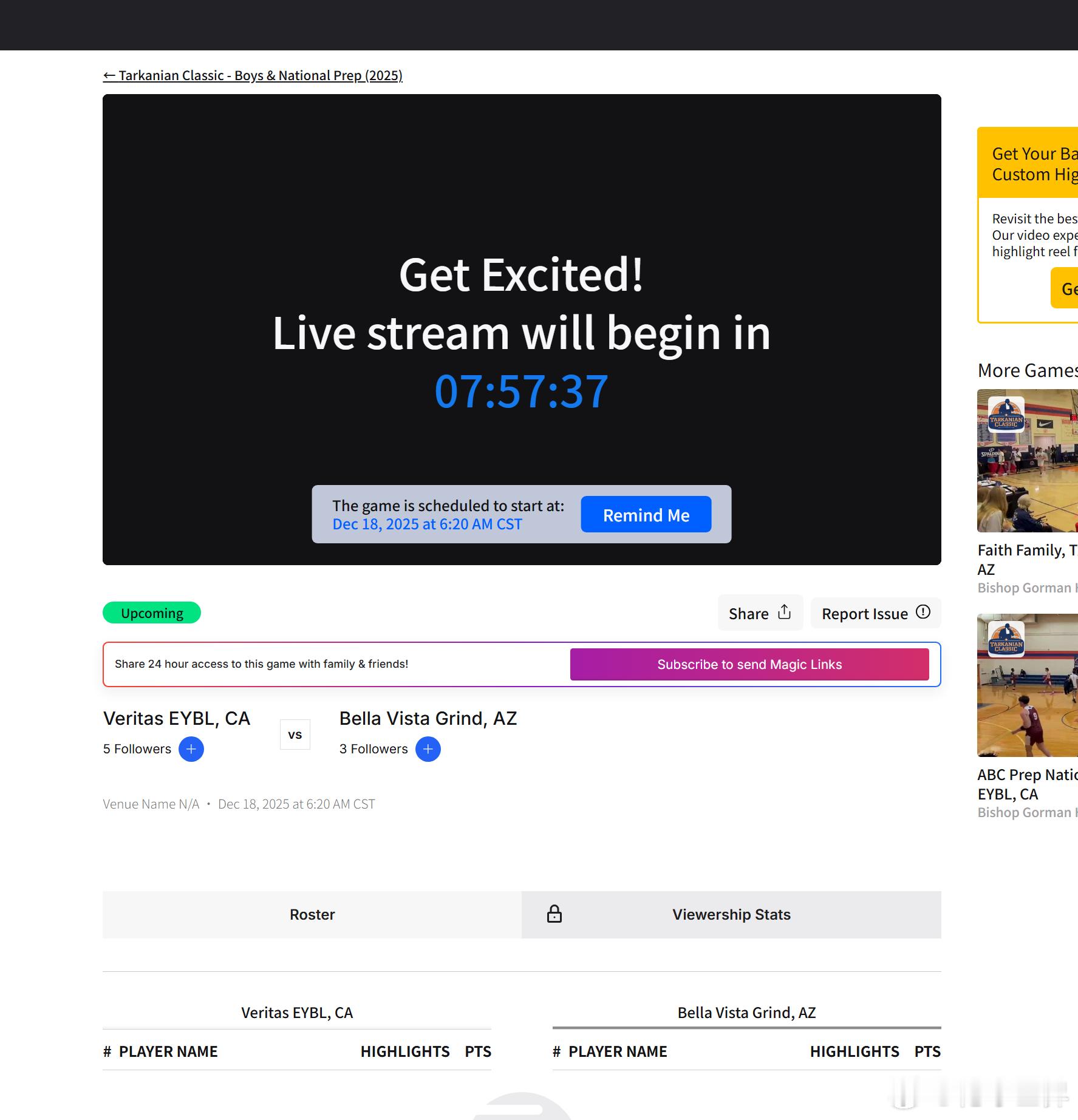This screenshot has height=1120, width=1078.
Task: Click the lock icon on Viewership Stats
Action: [554, 914]
